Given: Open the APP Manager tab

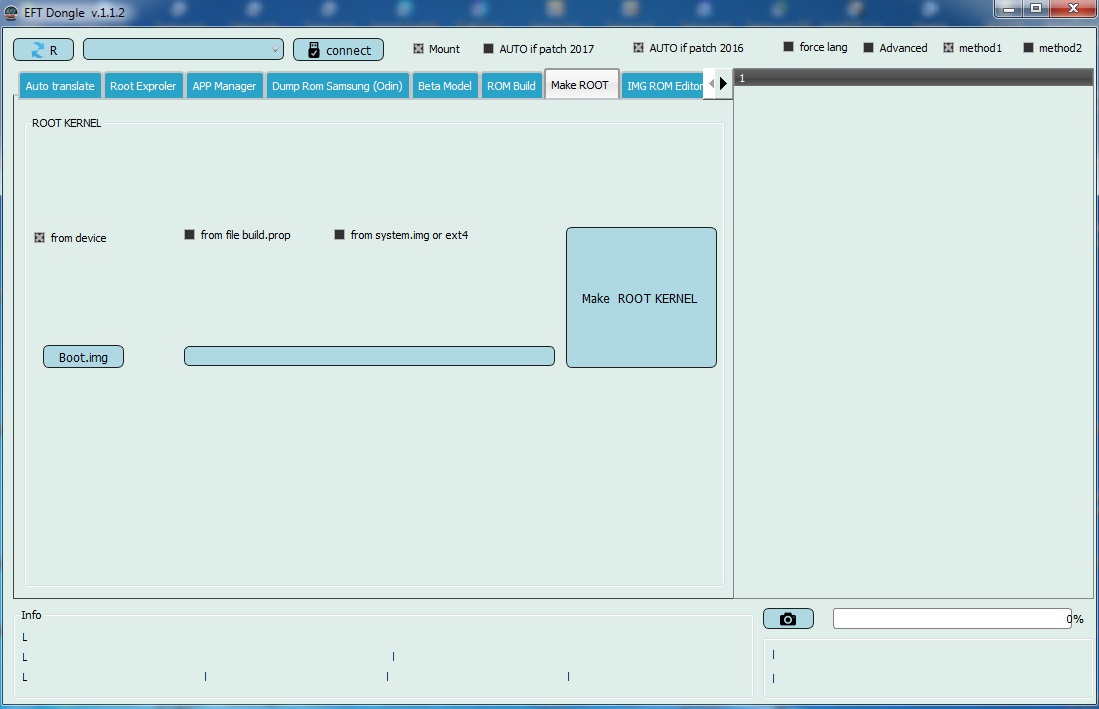Looking at the screenshot, I should (x=224, y=85).
